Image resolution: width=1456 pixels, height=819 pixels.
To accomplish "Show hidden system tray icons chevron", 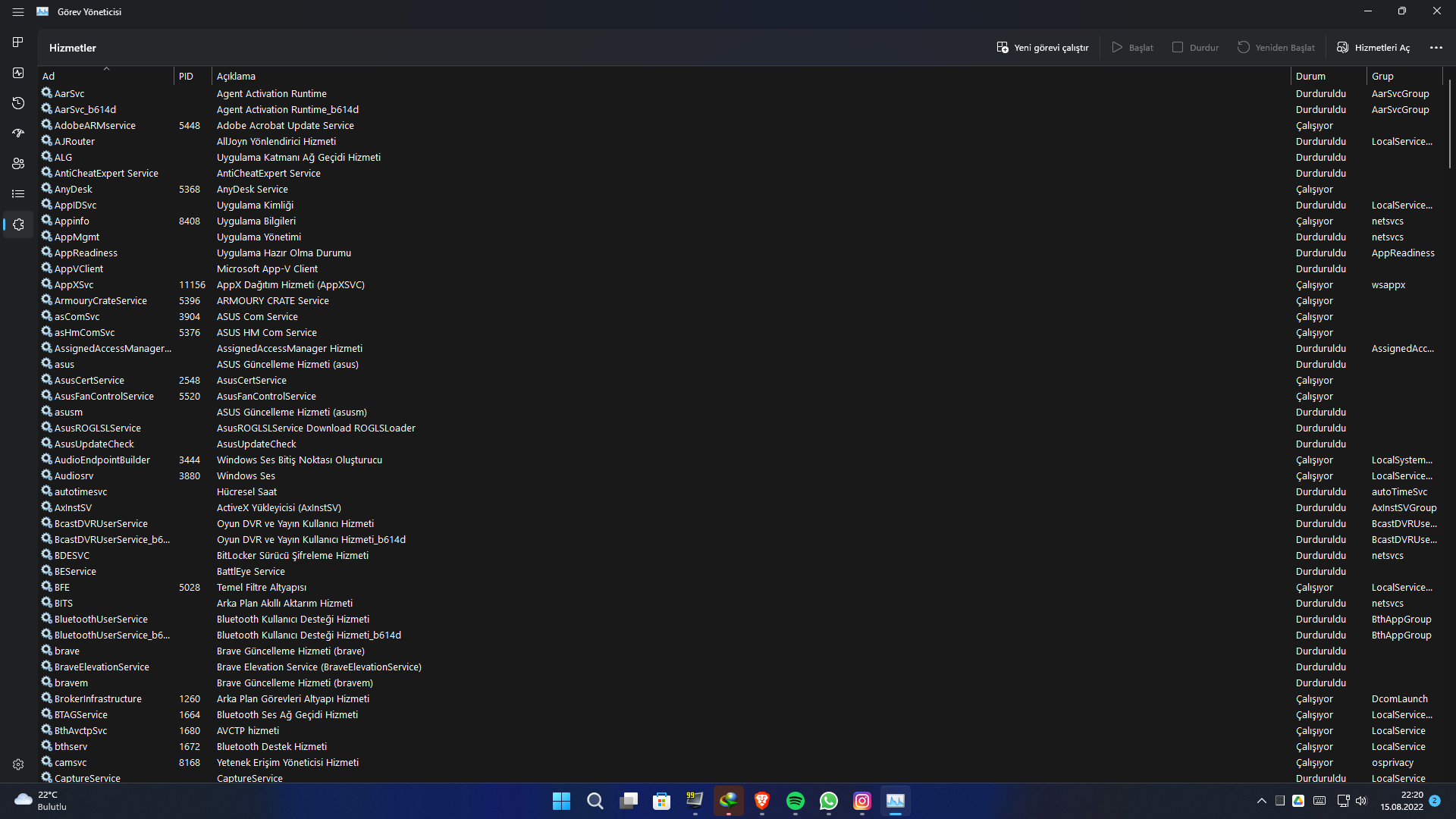I will click(1261, 801).
